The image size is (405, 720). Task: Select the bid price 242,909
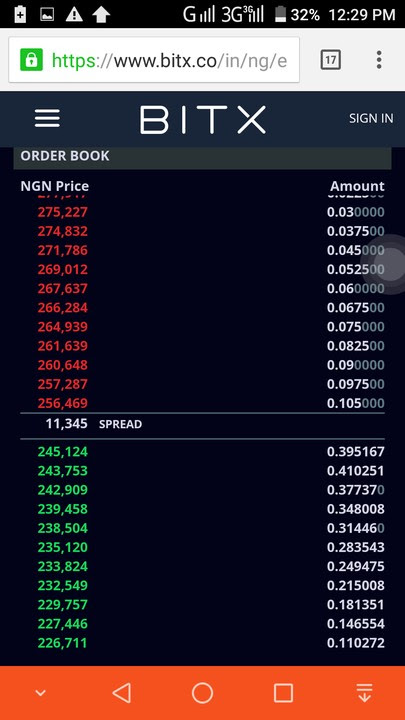pyautogui.click(x=62, y=490)
